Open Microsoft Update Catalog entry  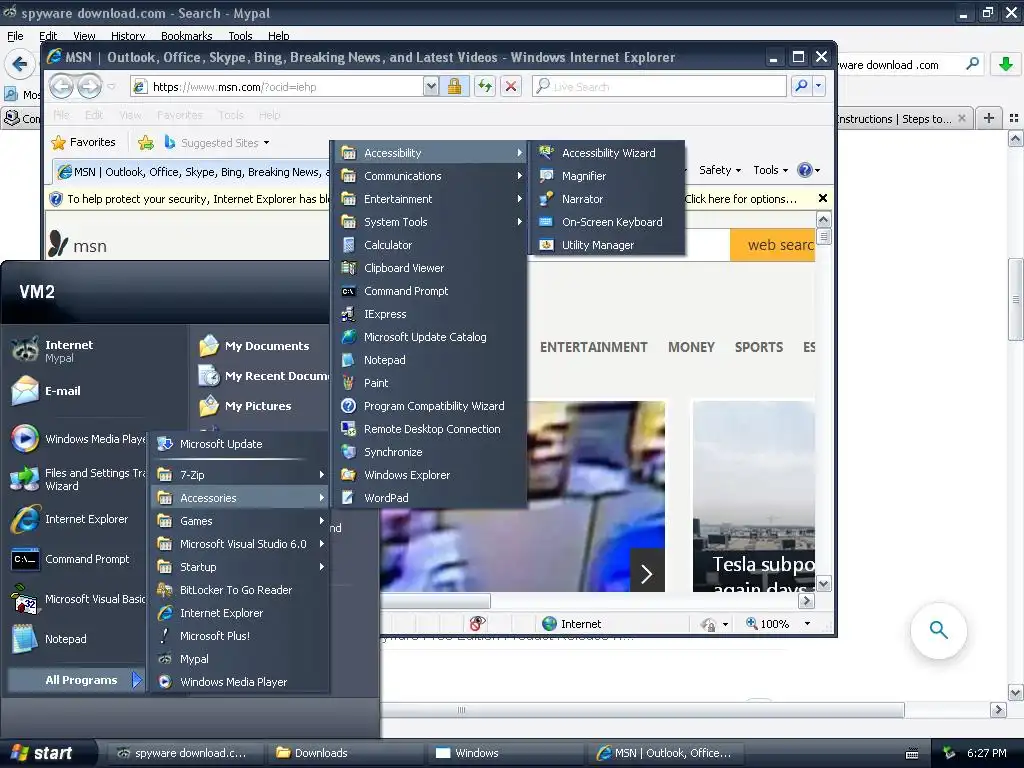pyautogui.click(x=430, y=337)
